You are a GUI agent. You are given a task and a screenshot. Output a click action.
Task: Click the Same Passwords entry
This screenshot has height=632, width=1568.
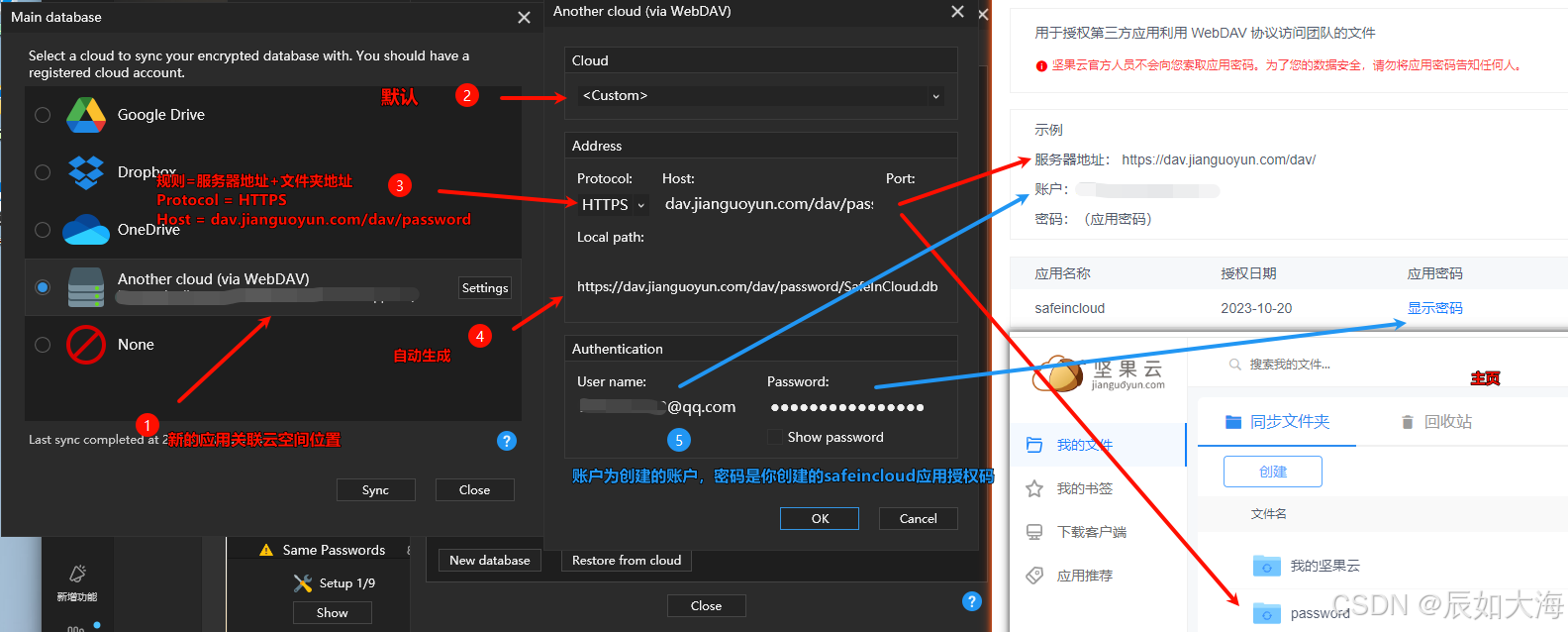[334, 550]
